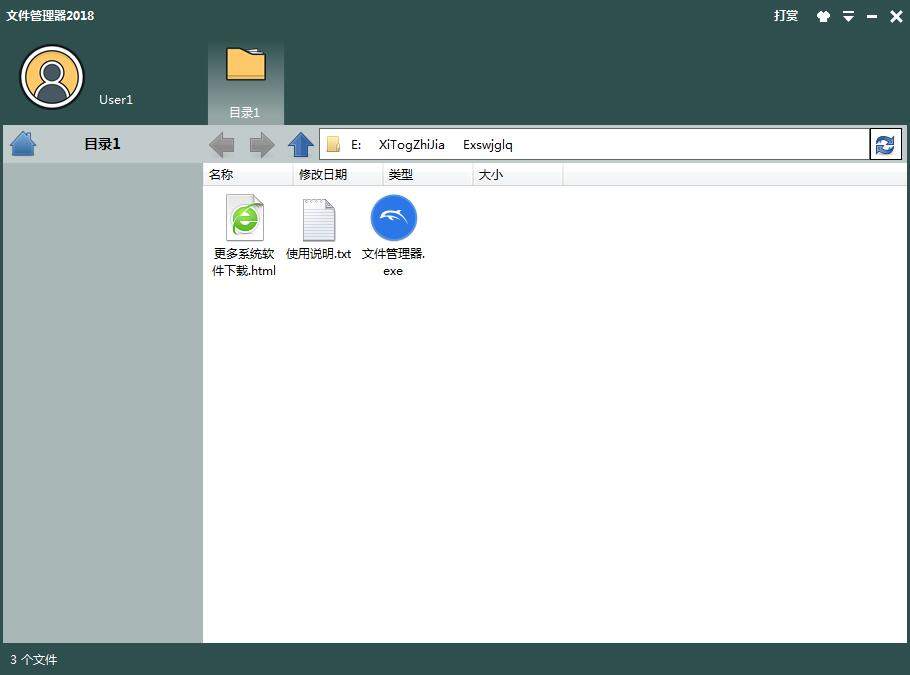Sort files by 修改日期 column header
The image size is (910, 675).
pyautogui.click(x=323, y=175)
